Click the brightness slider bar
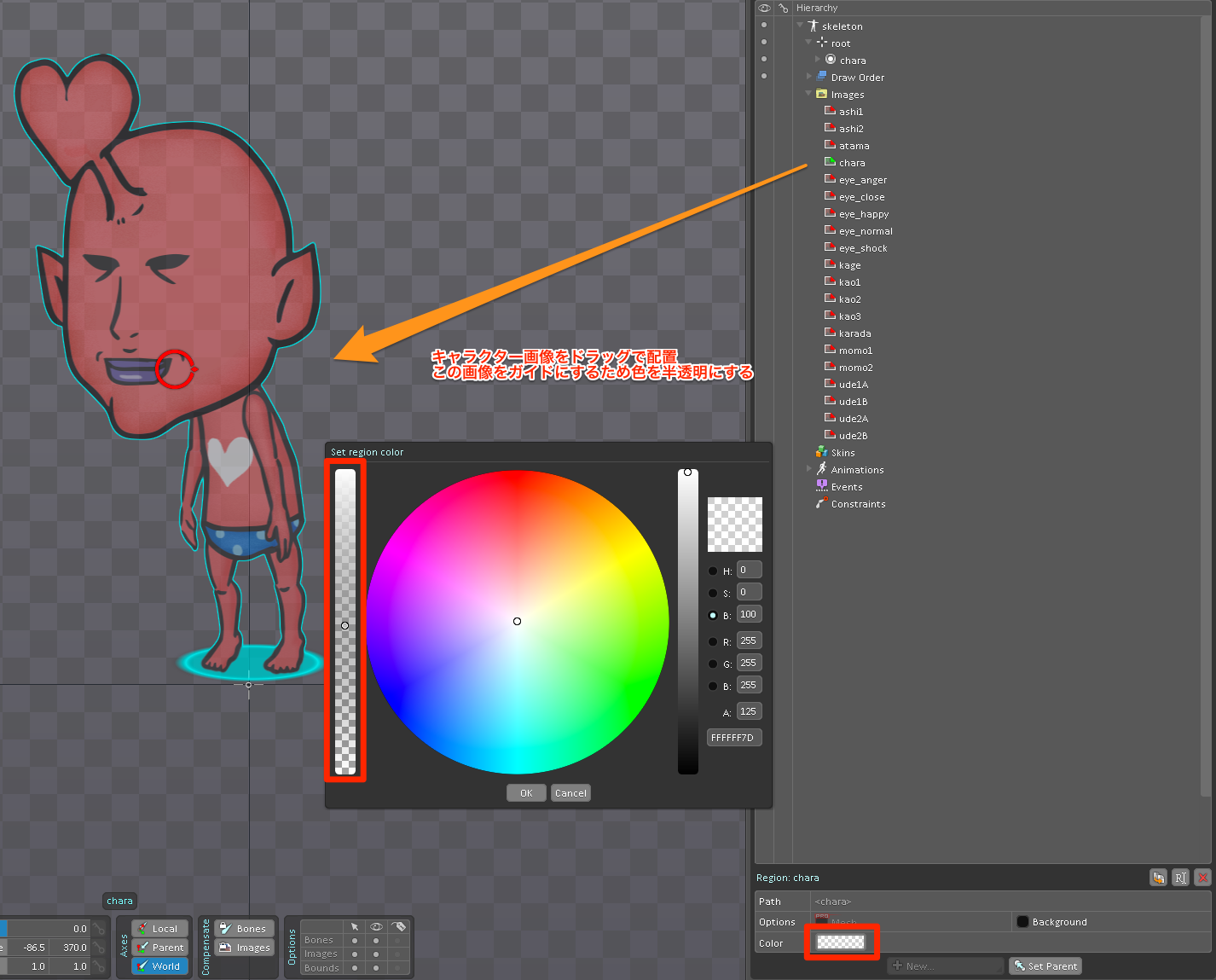Screen dimensions: 1216x980 [688, 622]
